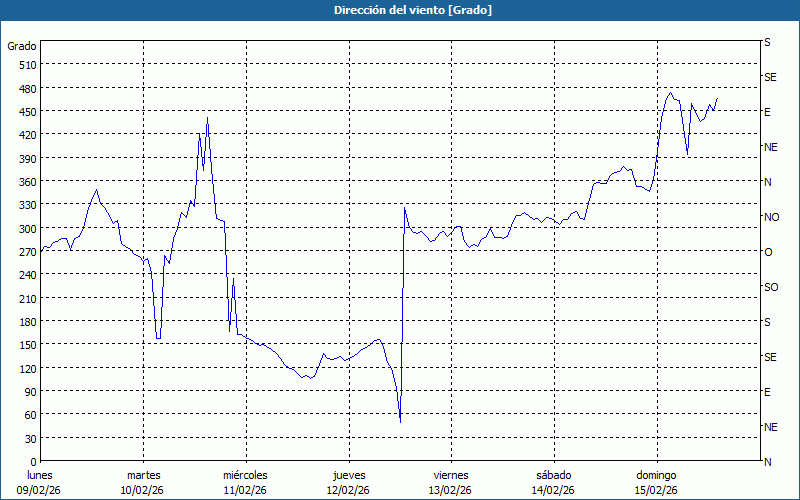The width and height of the screenshot is (800, 500).
Task: Select the 'martes' day label
Action: (144, 474)
